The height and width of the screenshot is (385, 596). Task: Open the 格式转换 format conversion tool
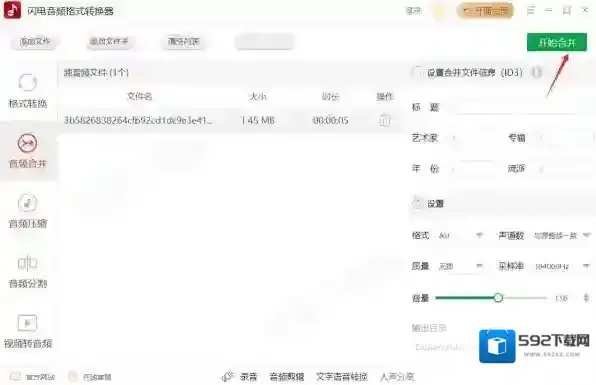28,90
